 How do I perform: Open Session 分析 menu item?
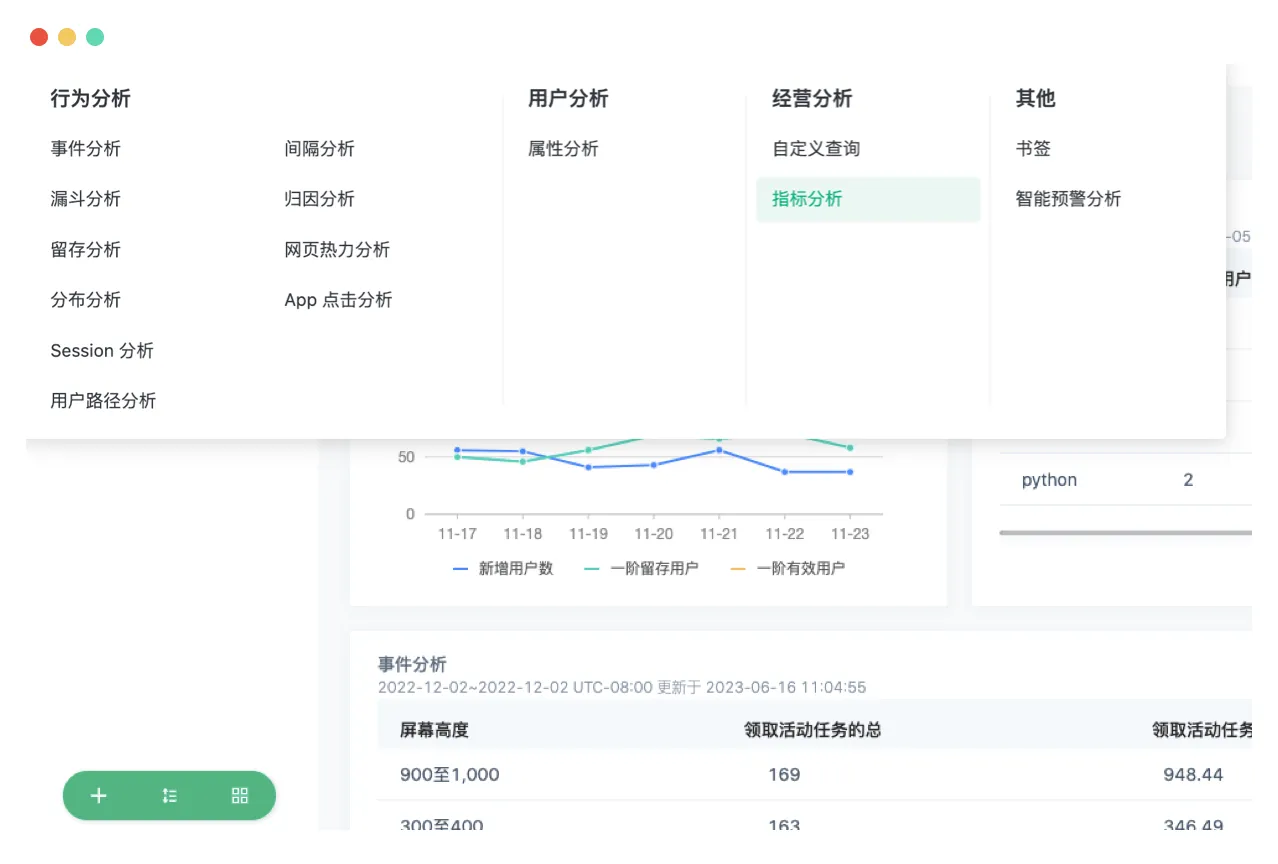[102, 351]
